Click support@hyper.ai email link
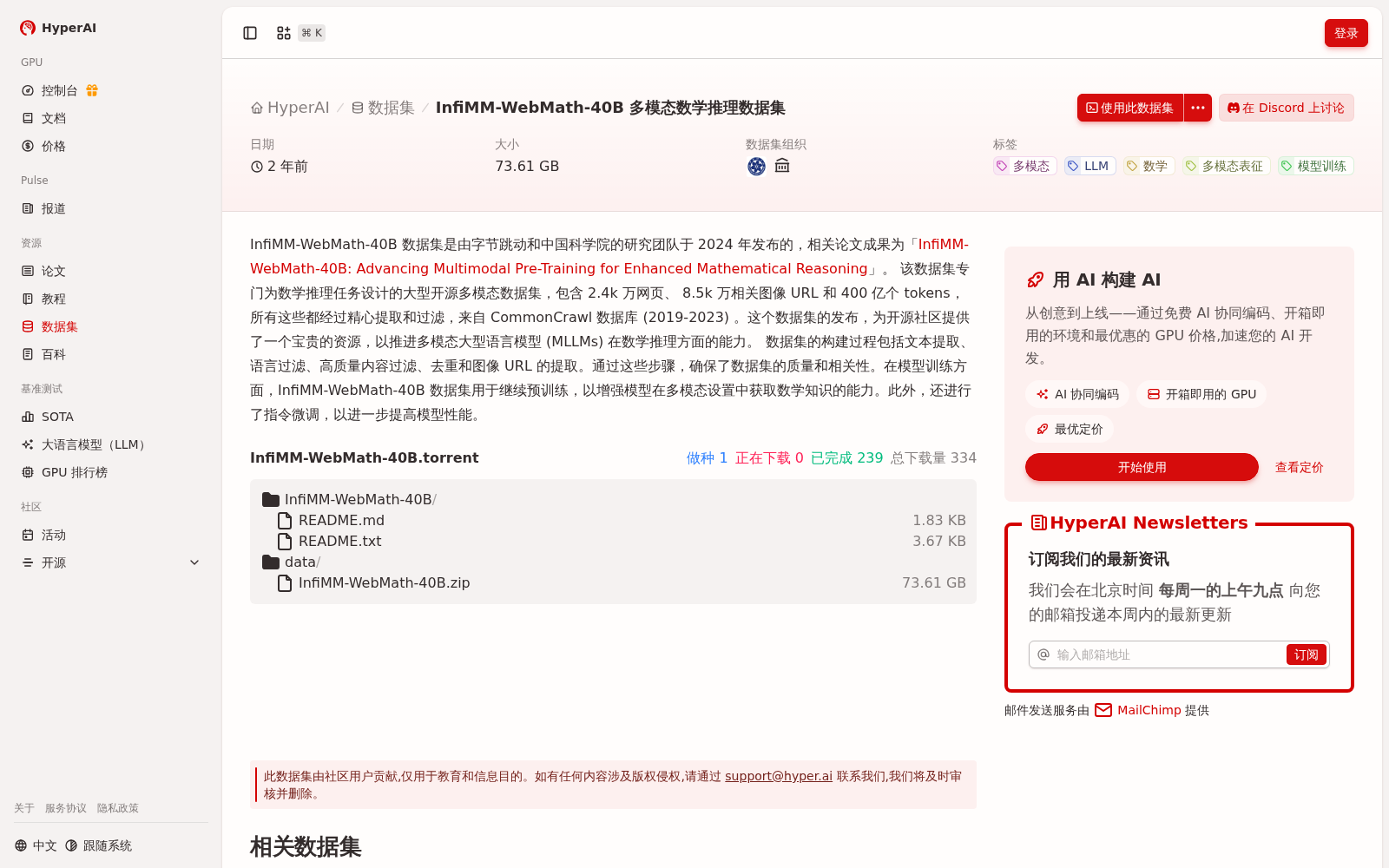The height and width of the screenshot is (868, 1389). pos(779,776)
